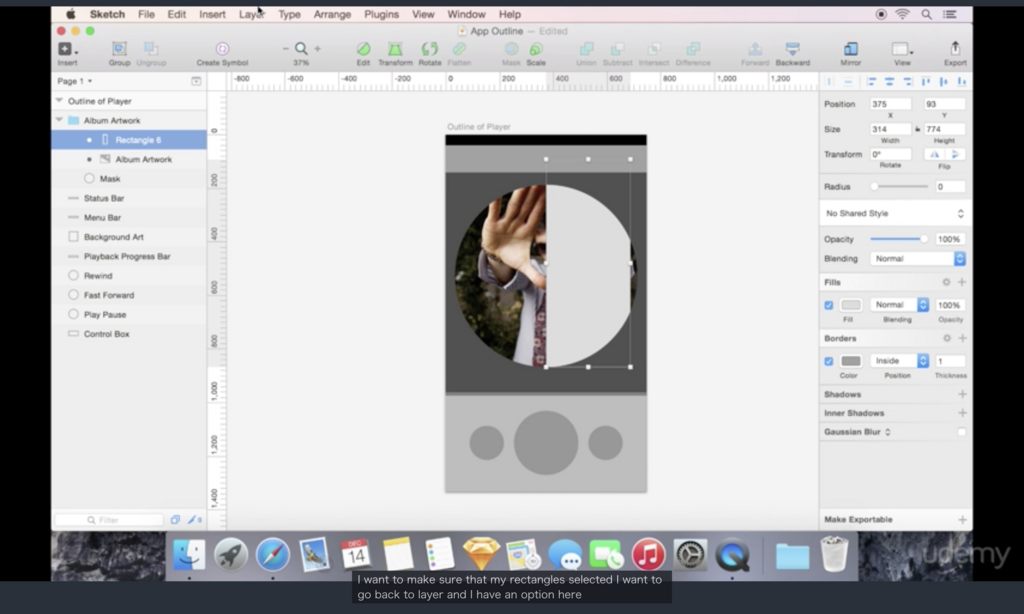Image resolution: width=1024 pixels, height=614 pixels.
Task: Open Spotlight search in menu bar
Action: pyautogui.click(x=926, y=14)
